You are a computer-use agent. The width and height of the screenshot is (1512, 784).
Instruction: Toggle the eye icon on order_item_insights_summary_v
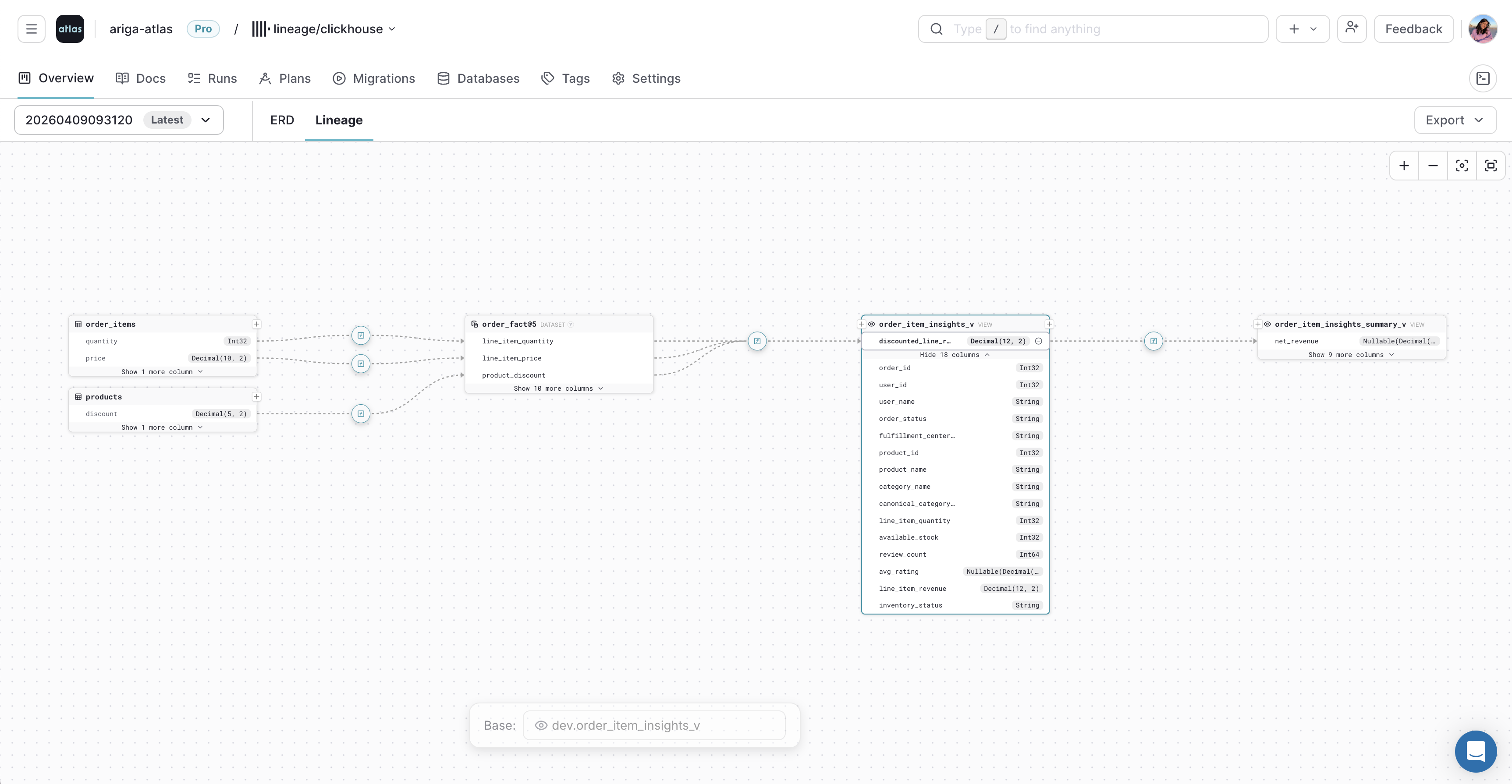click(1267, 324)
